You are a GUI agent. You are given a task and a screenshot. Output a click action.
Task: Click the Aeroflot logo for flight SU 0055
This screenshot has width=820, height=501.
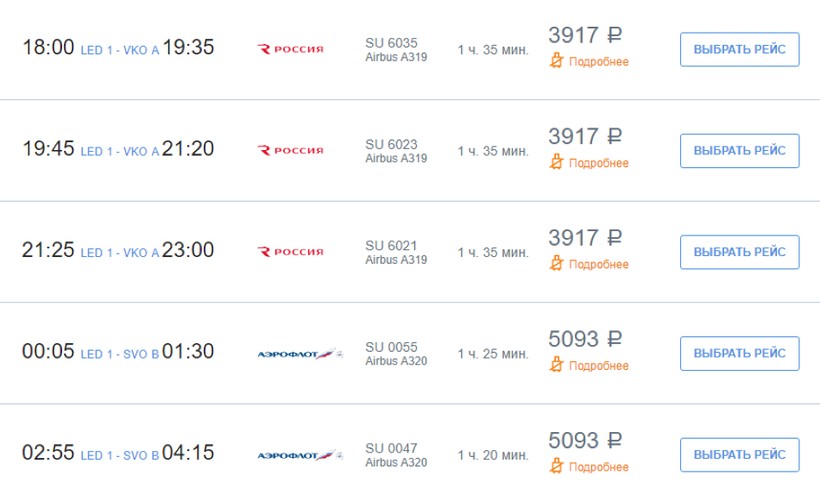(300, 354)
